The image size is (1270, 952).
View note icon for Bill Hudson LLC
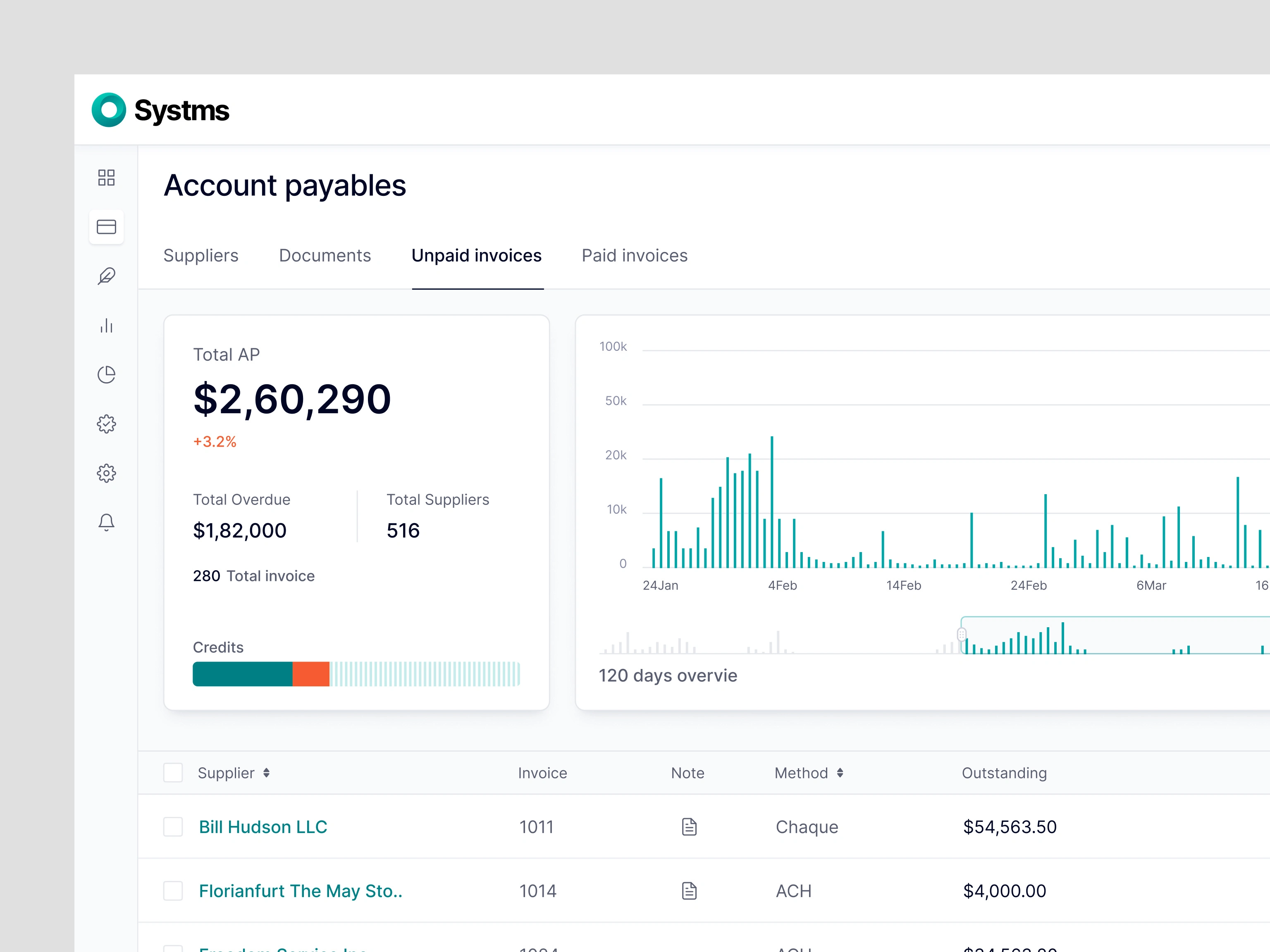click(x=689, y=827)
